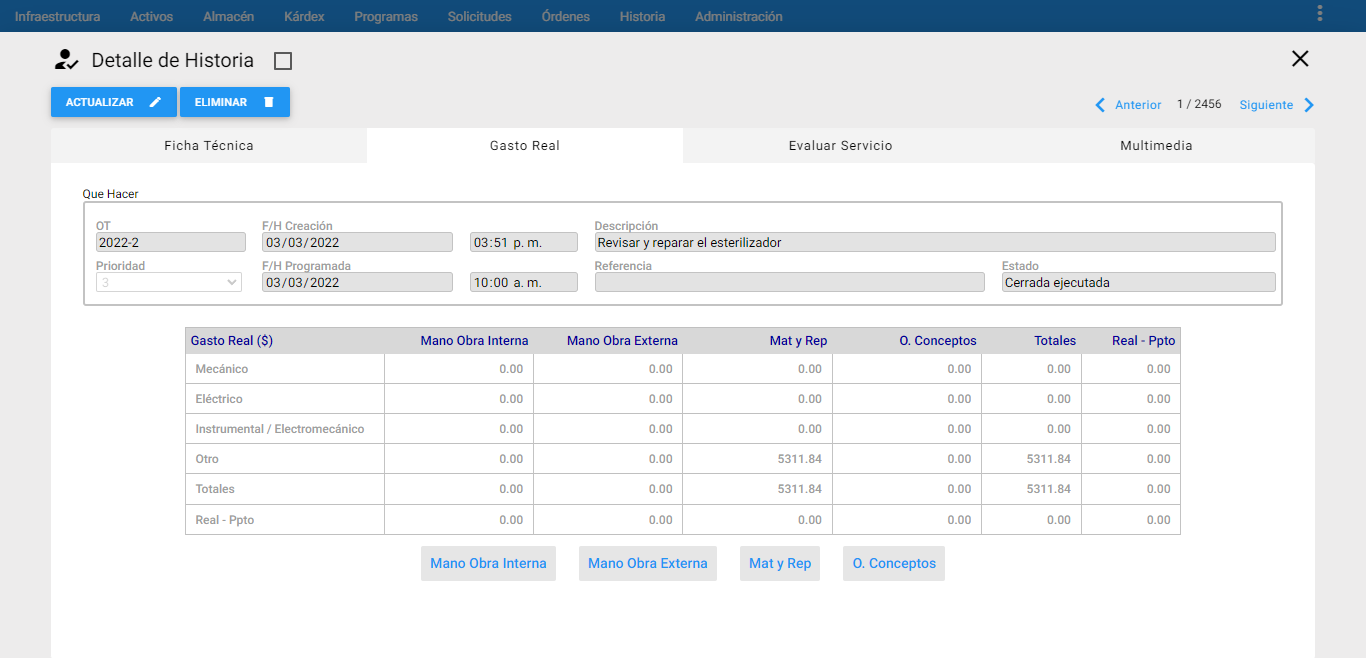Viewport: 1366px width, 658px height.
Task: Switch to the Evaluar Servicio tab
Action: 840,146
